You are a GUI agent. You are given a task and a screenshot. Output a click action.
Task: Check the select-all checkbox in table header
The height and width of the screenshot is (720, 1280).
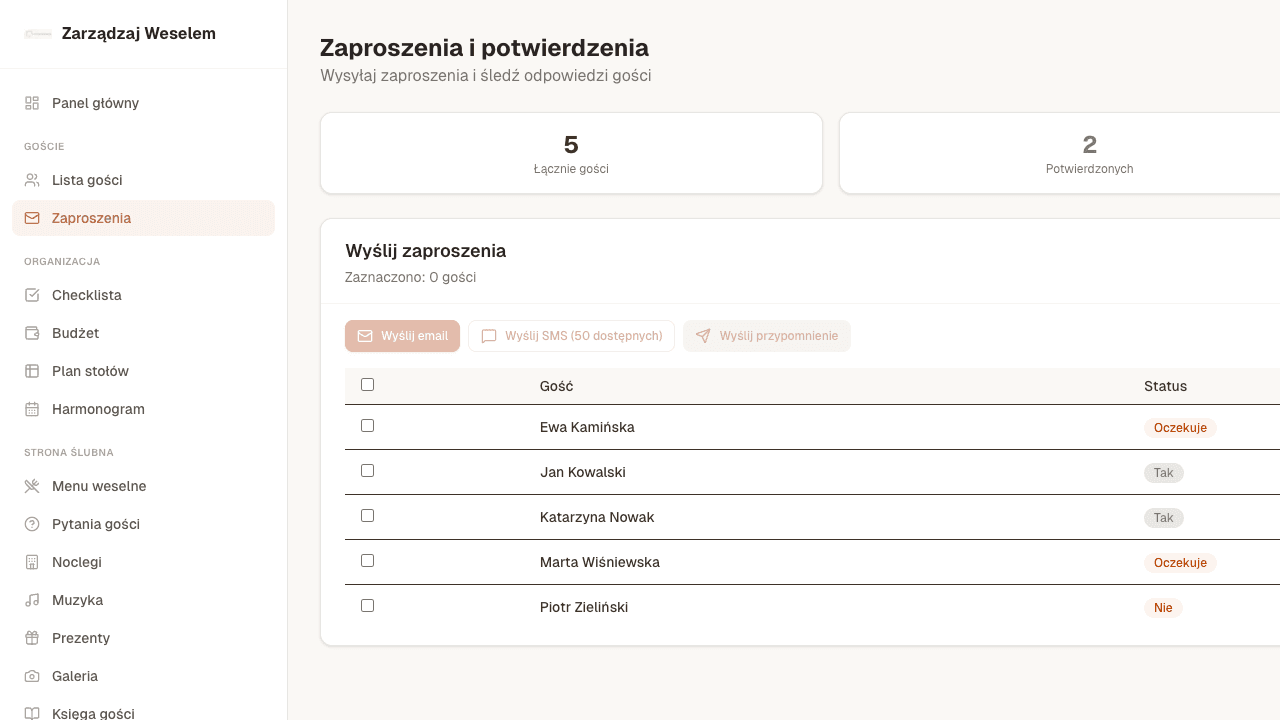tap(367, 384)
